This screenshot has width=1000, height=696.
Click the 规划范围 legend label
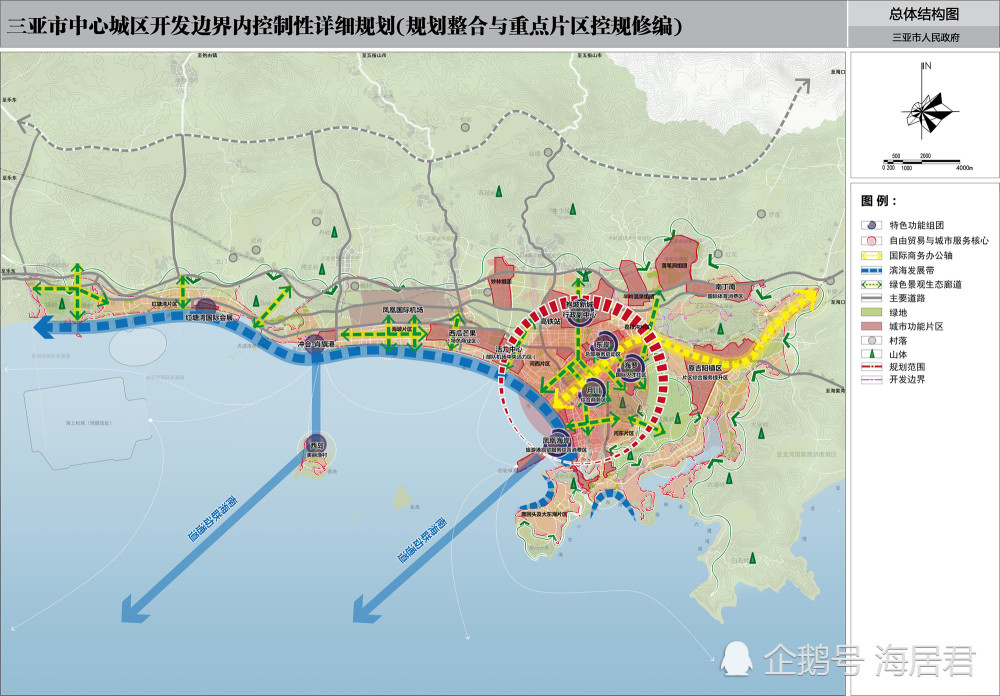pos(907,367)
